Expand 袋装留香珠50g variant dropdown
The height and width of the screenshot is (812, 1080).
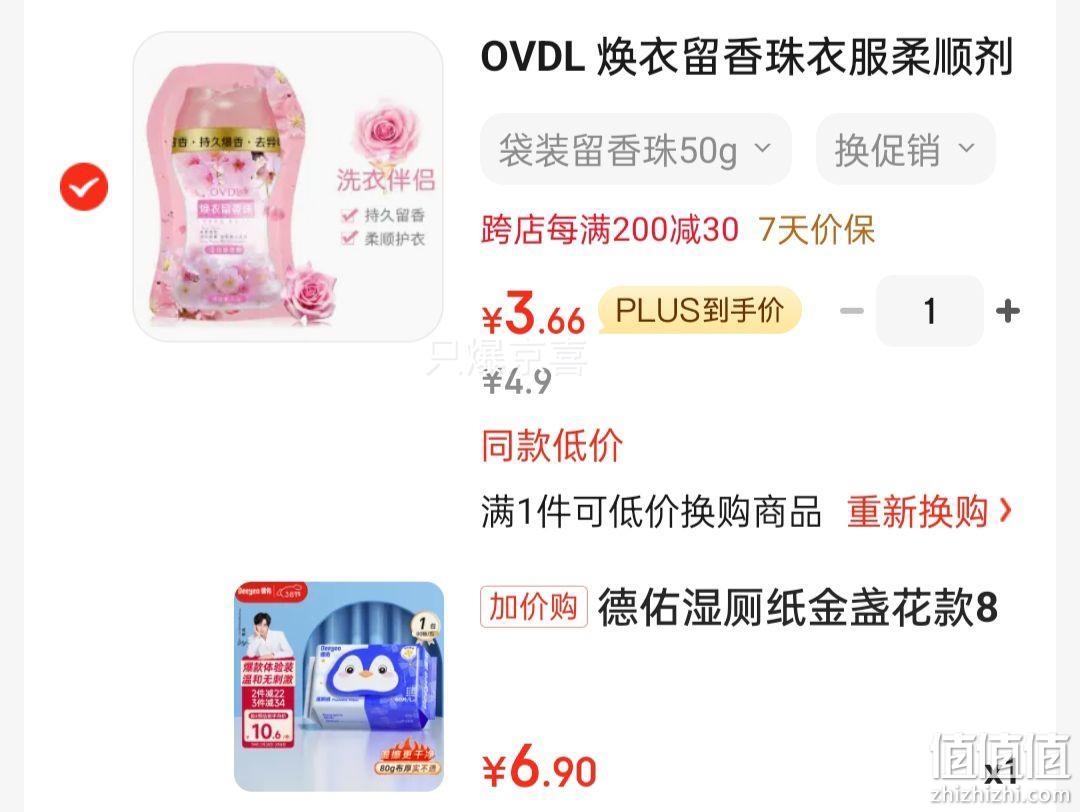click(x=636, y=149)
